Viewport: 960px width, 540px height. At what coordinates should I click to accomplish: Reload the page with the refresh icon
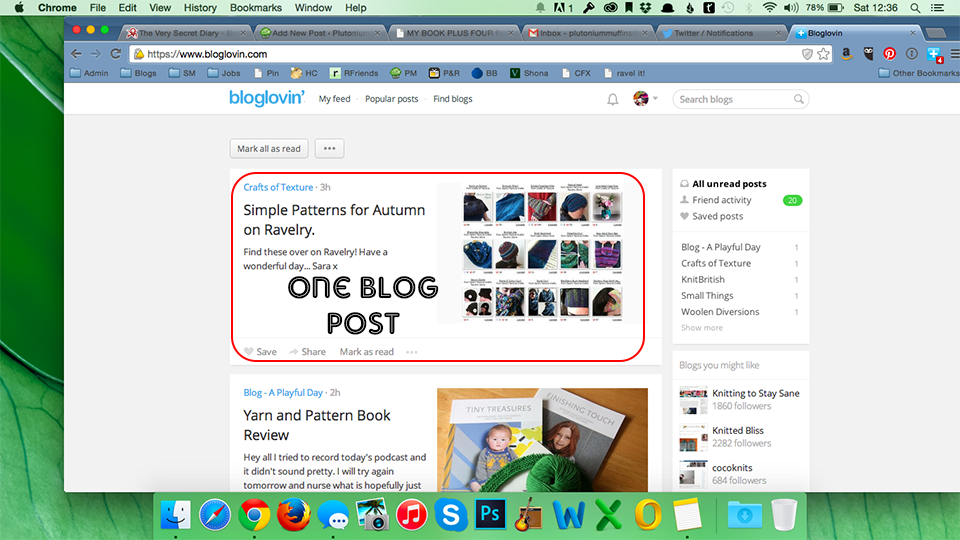[115, 54]
